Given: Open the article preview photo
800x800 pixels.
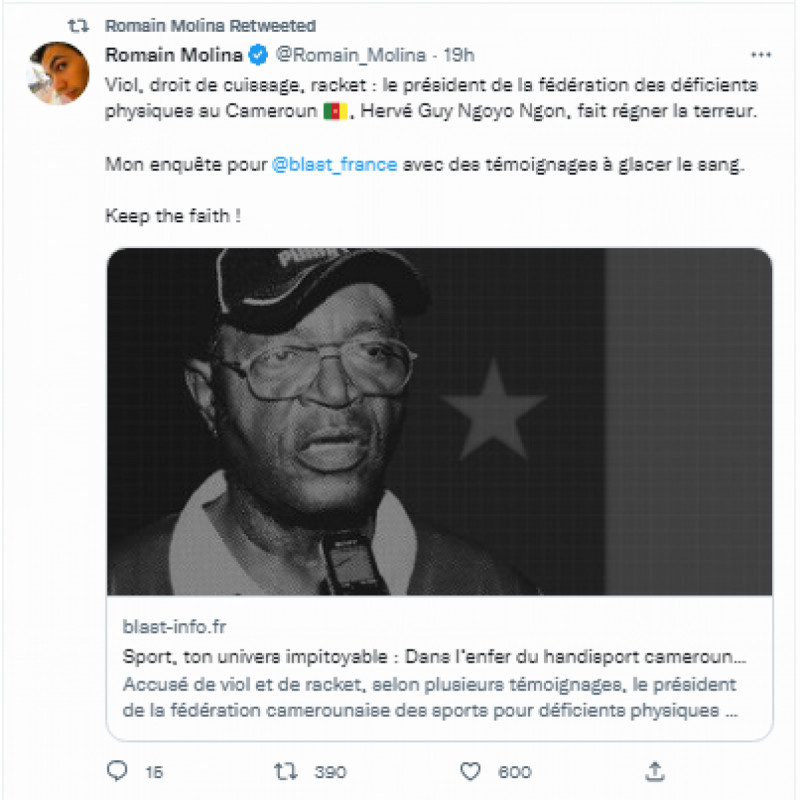Looking at the screenshot, I should pyautogui.click(x=439, y=421).
